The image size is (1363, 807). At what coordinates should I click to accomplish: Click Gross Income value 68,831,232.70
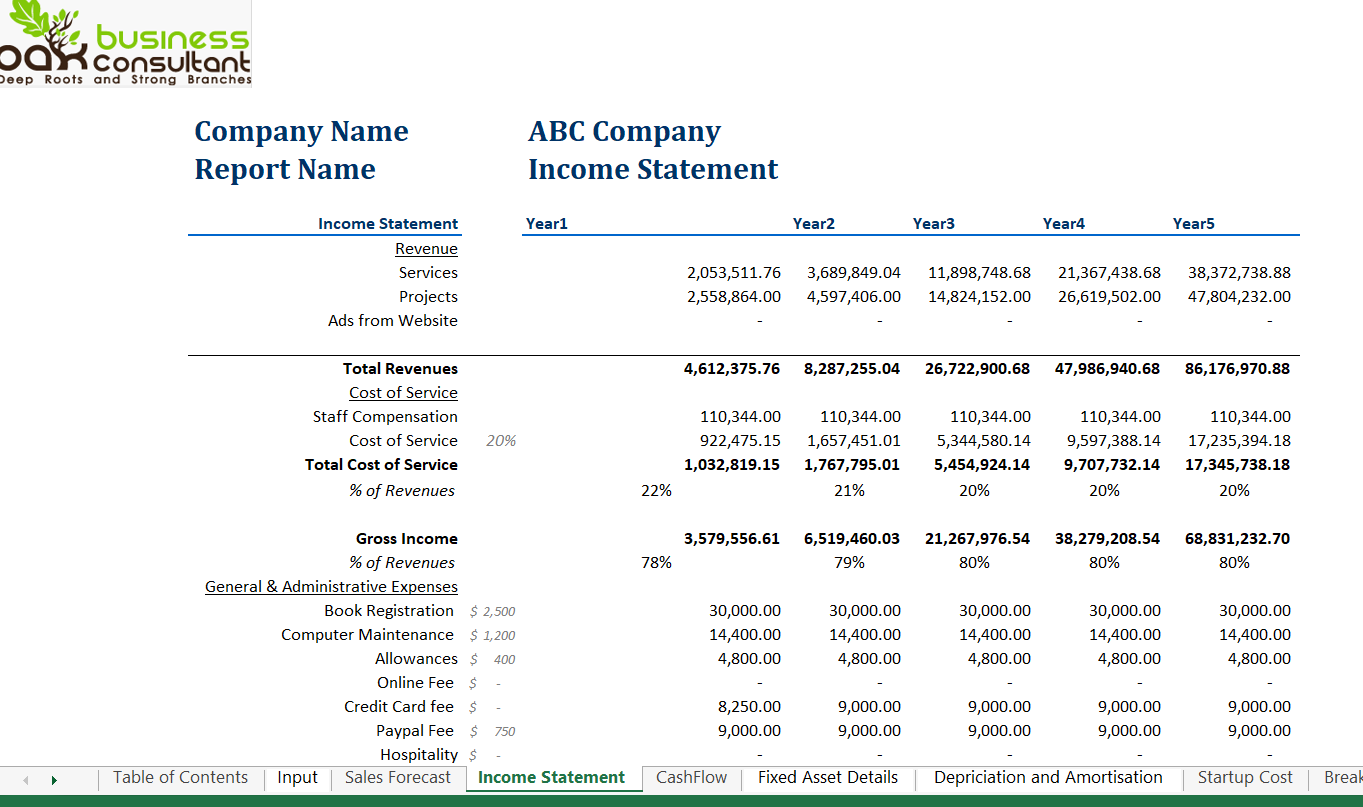pyautogui.click(x=1237, y=539)
